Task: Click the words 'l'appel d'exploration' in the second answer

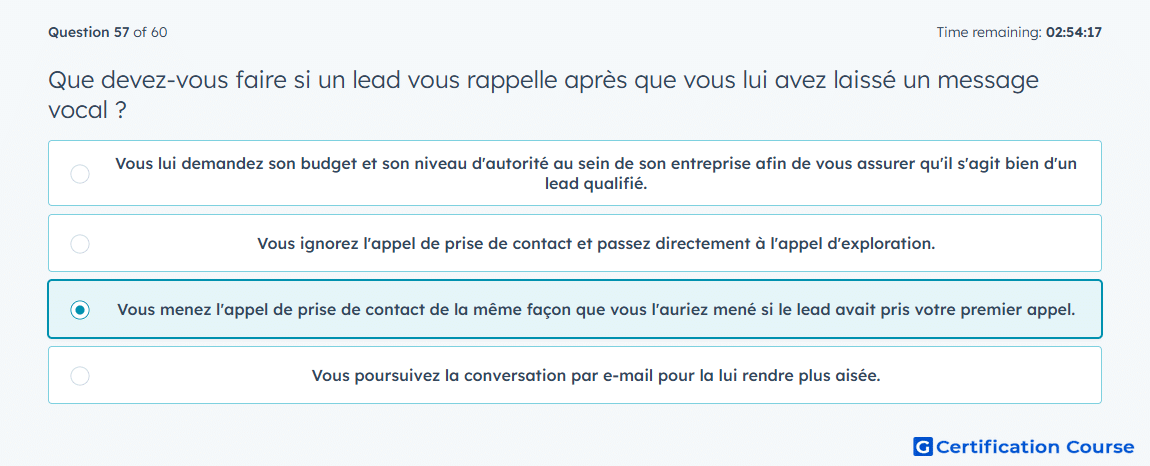Action: 851,244
